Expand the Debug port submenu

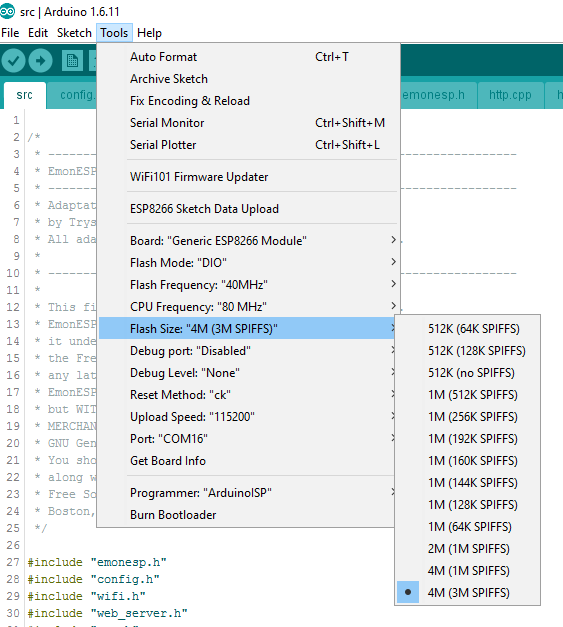[x=247, y=351]
